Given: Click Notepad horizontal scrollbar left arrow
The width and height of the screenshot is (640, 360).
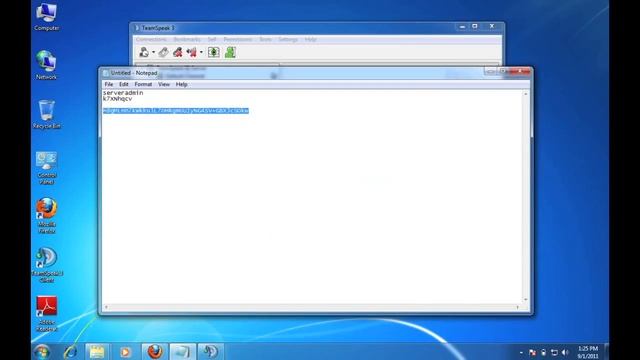Looking at the screenshot, I should pyautogui.click(x=107, y=307).
